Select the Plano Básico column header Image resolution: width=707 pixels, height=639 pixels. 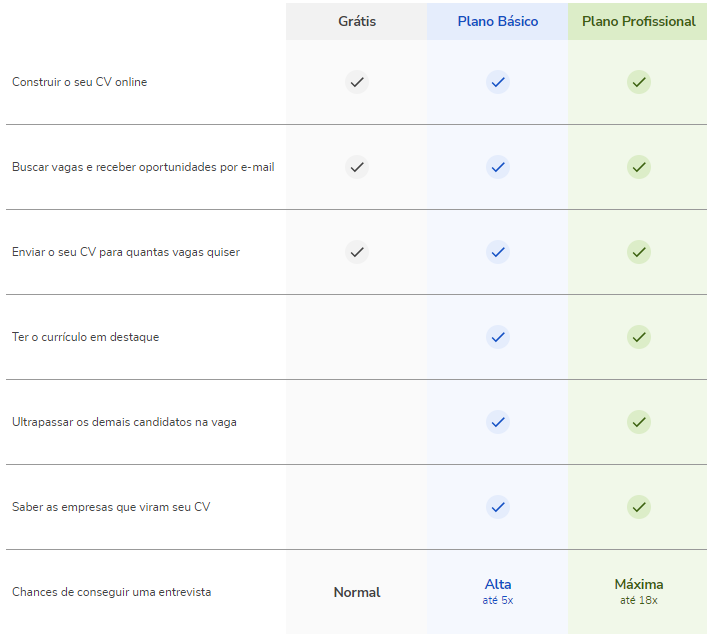pos(498,21)
